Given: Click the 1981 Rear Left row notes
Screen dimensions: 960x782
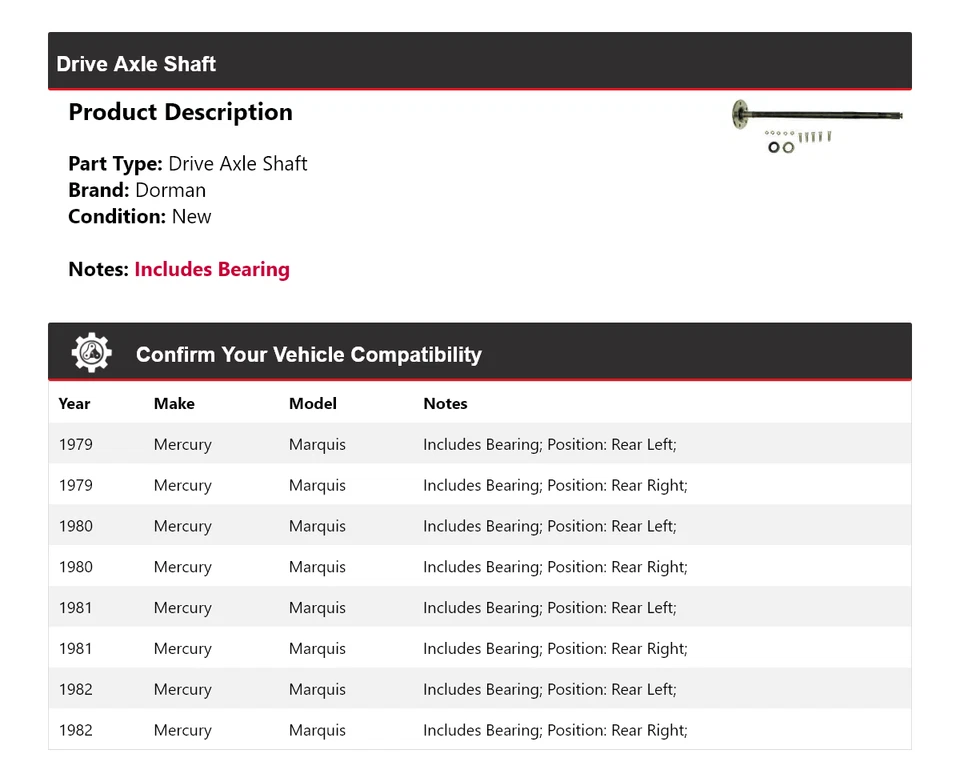Looking at the screenshot, I should [x=549, y=608].
